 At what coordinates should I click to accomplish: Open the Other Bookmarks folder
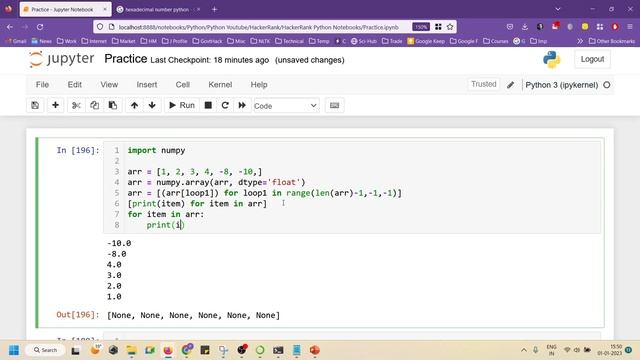[x=612, y=41]
